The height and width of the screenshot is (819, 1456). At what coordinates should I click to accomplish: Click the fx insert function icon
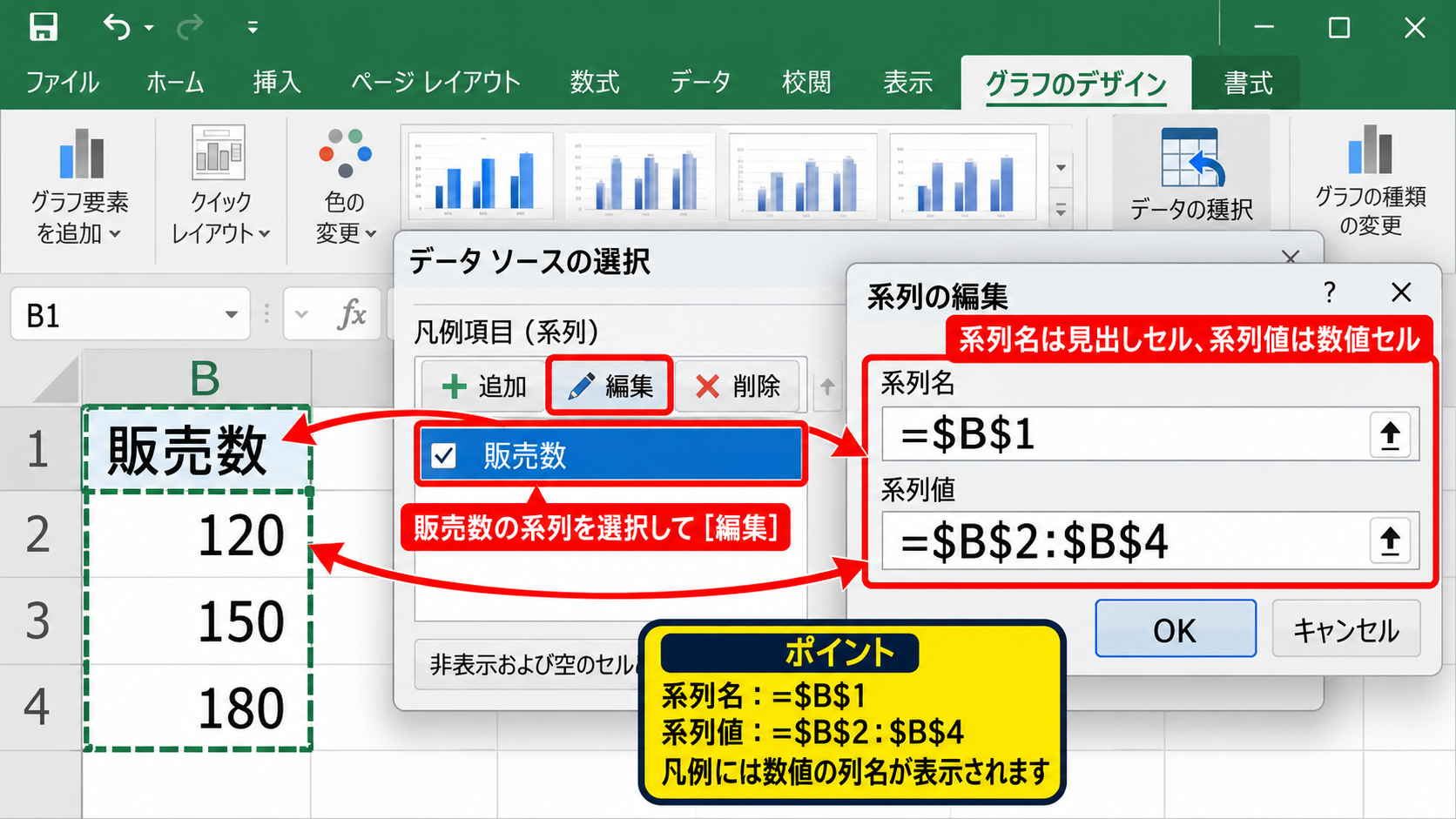pyautogui.click(x=352, y=314)
